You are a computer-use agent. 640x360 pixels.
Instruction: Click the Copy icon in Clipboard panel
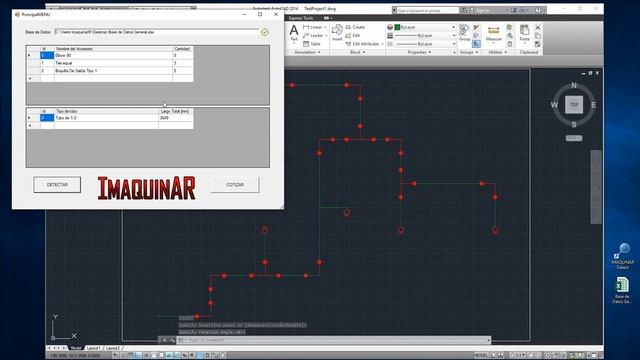(538, 36)
